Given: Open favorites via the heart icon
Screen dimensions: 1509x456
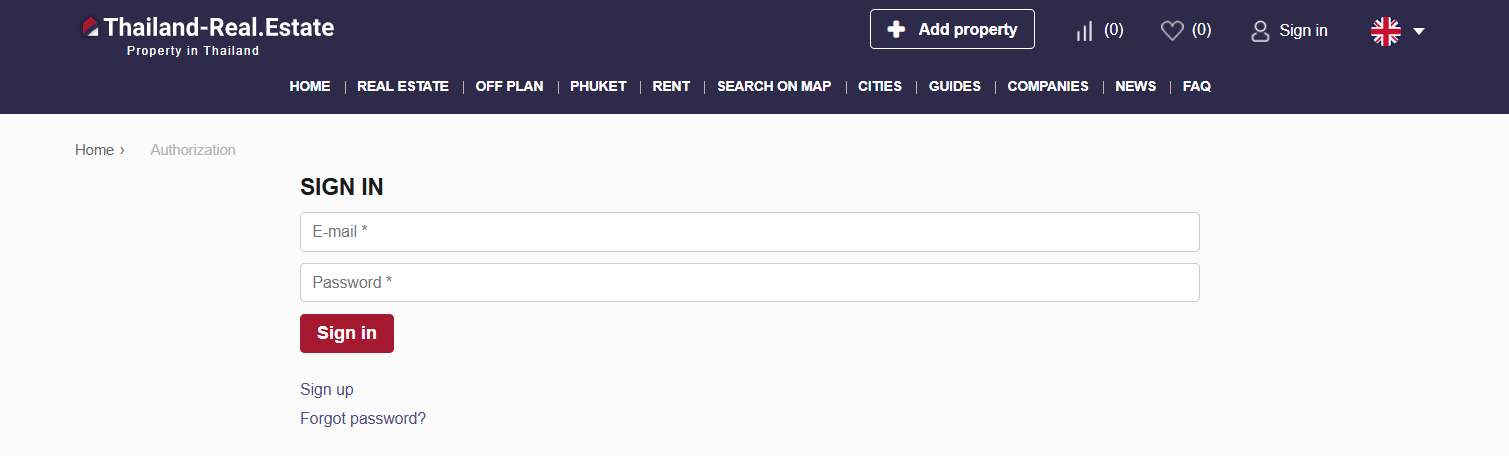Looking at the screenshot, I should (1171, 31).
